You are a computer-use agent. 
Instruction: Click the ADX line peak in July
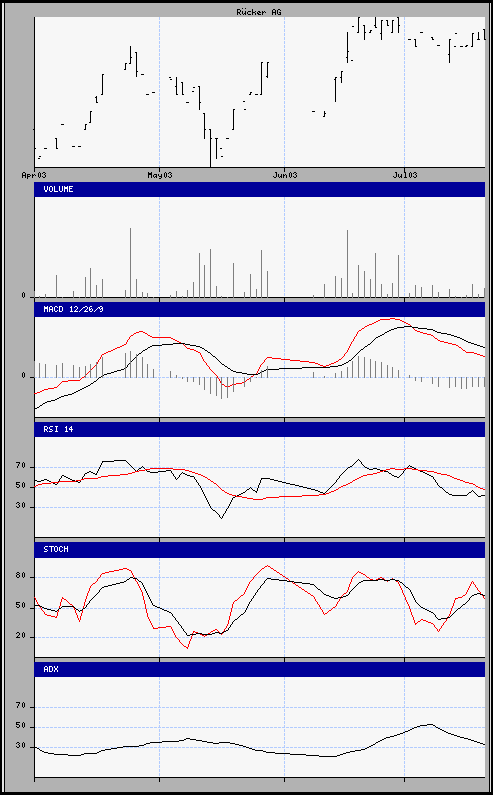point(430,725)
